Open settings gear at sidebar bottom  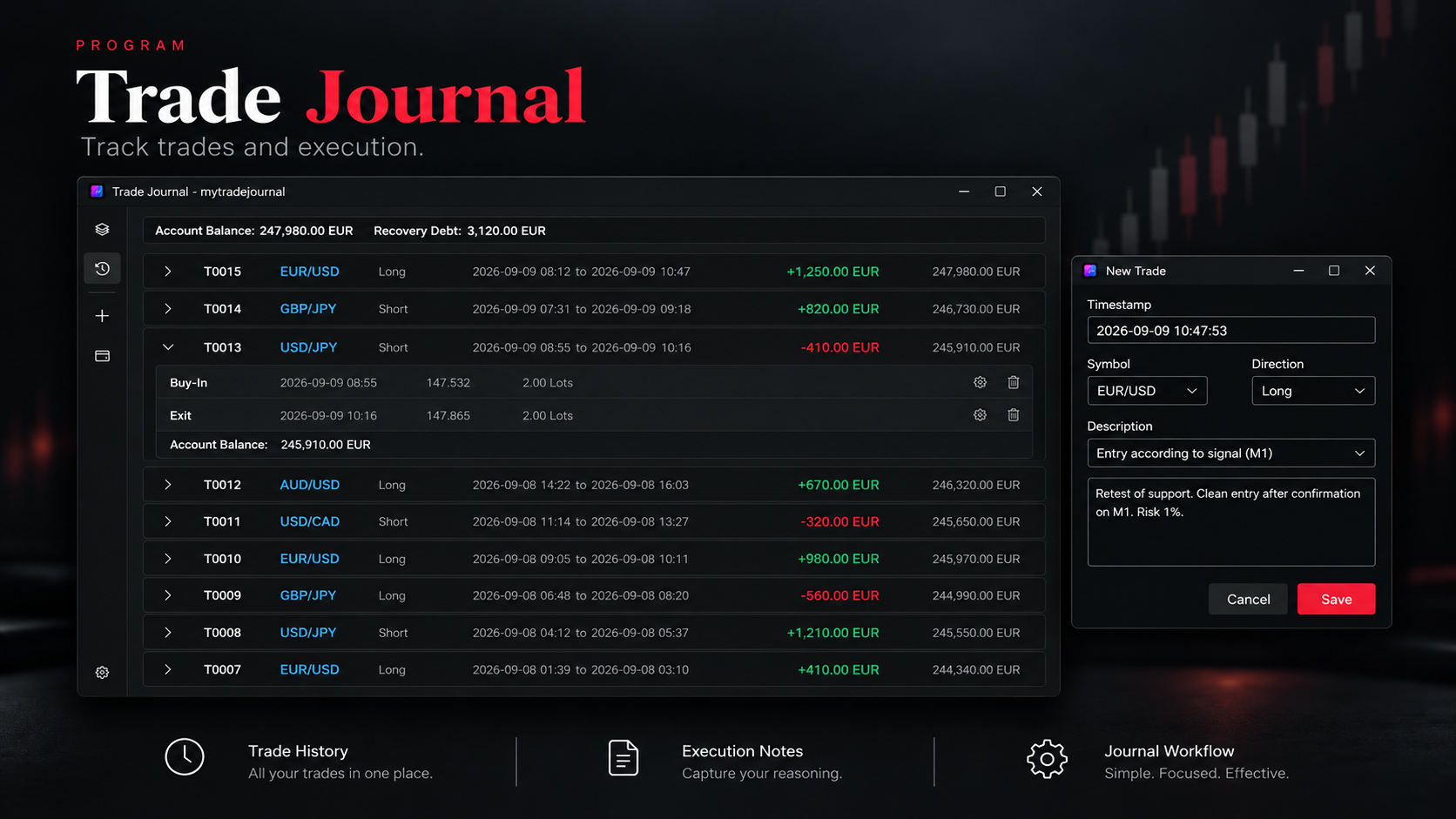[x=102, y=673]
